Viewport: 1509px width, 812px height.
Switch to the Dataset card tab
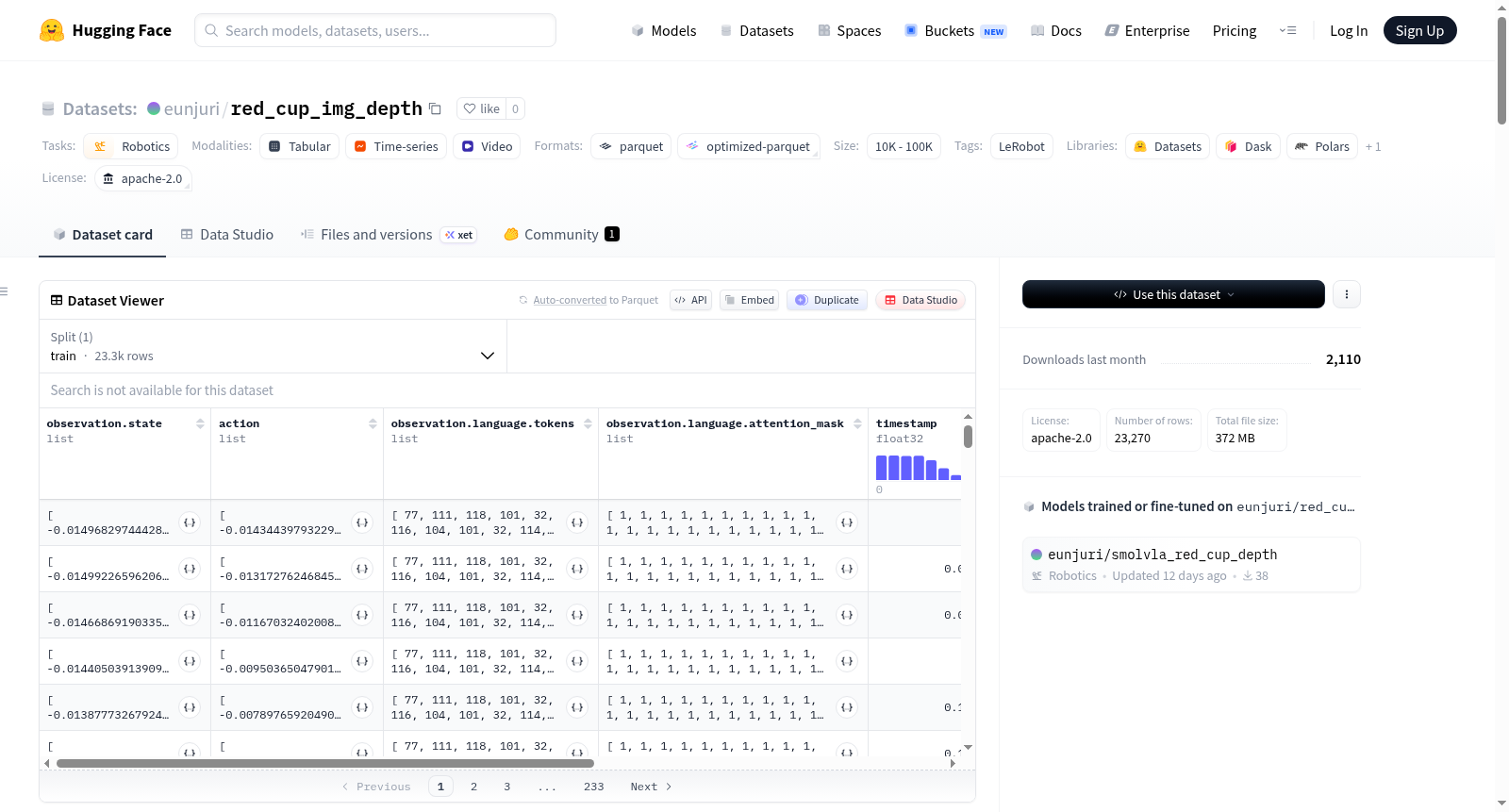(102, 235)
